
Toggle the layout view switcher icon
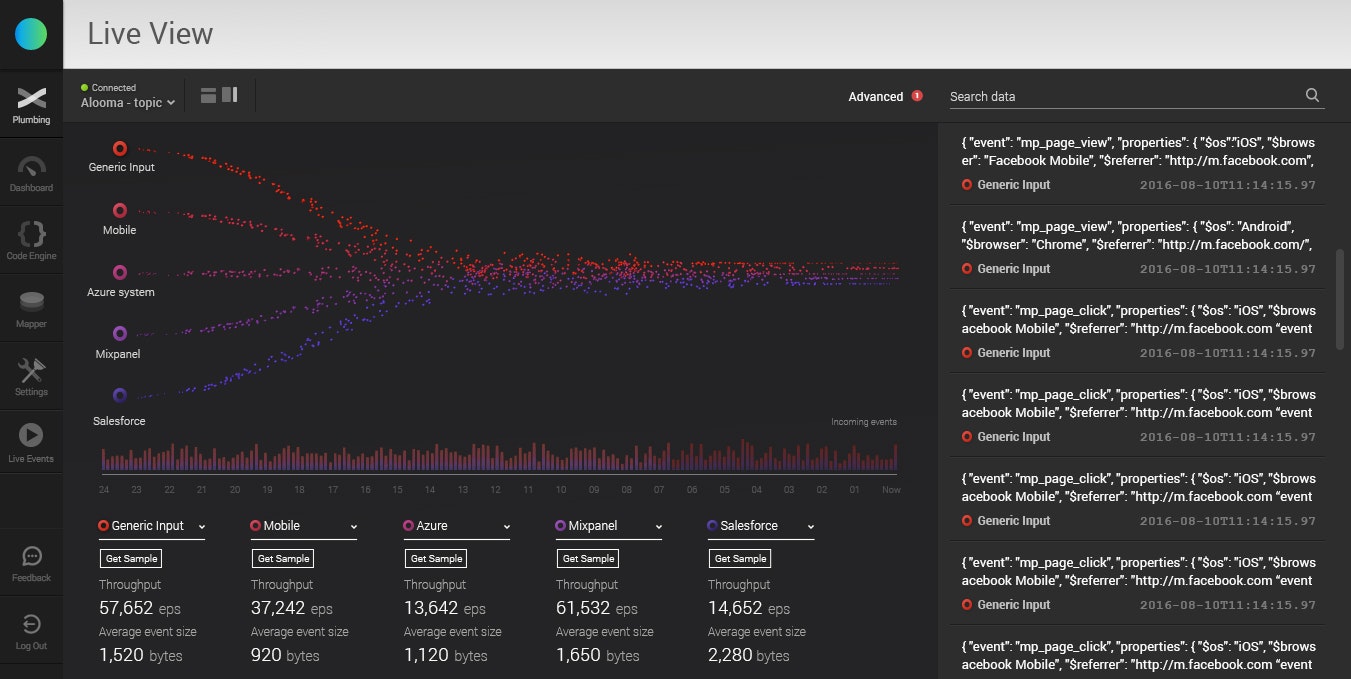(219, 95)
